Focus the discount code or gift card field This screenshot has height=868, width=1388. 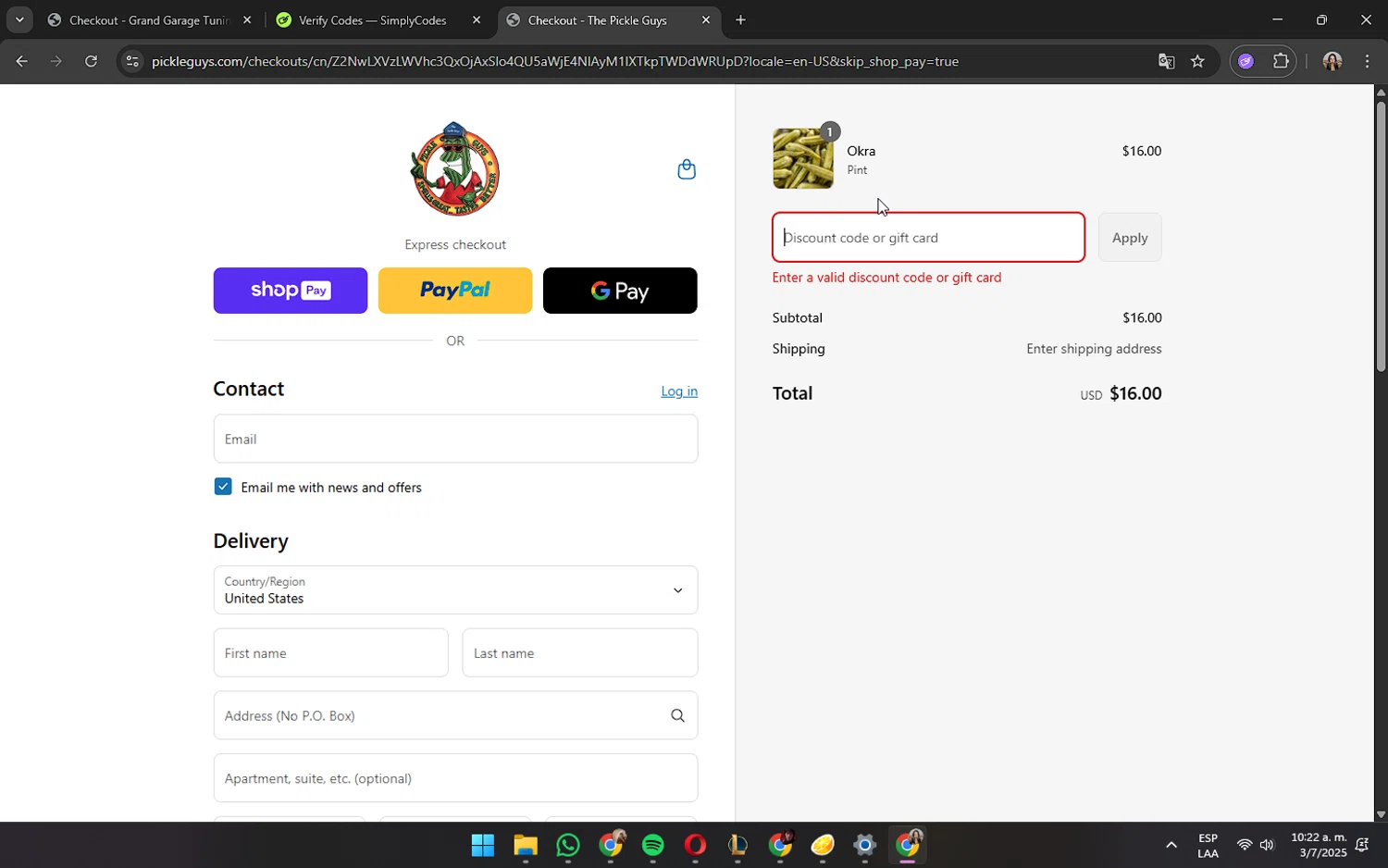coord(929,238)
